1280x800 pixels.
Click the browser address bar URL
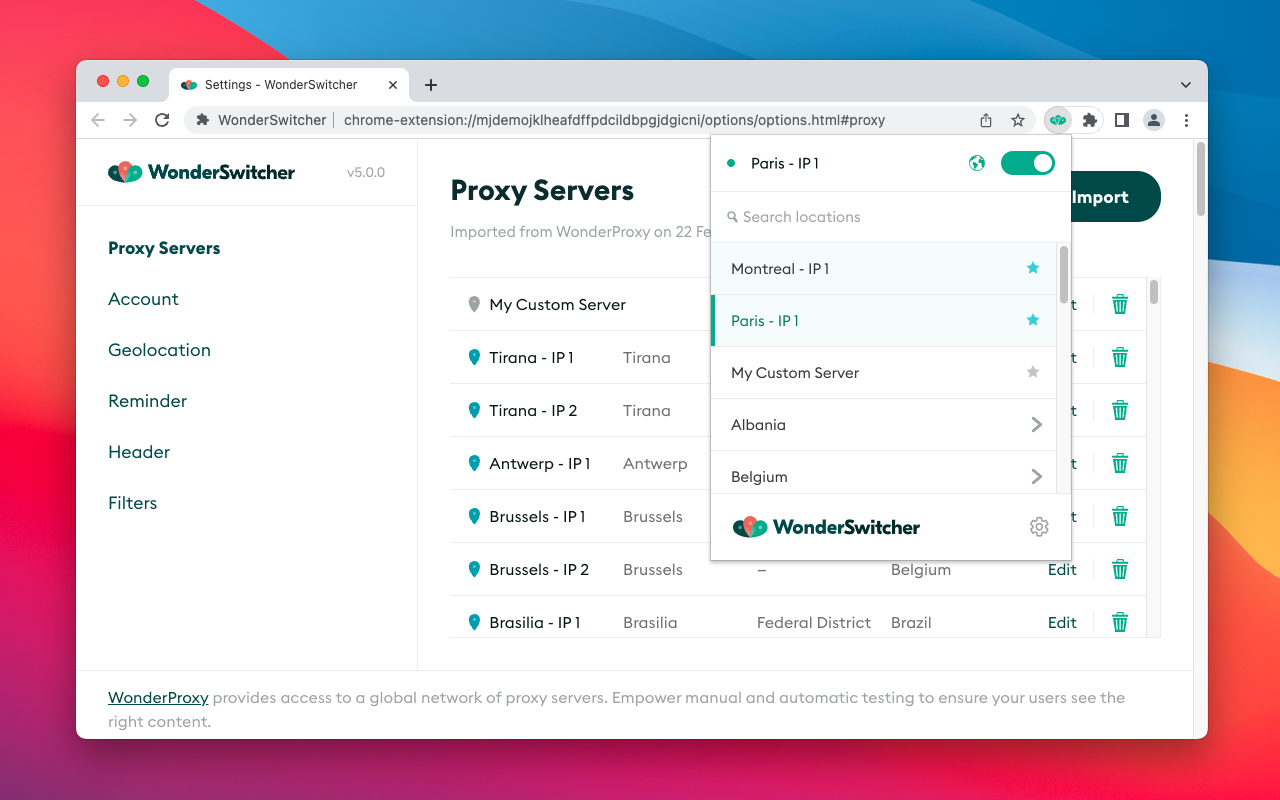point(614,120)
